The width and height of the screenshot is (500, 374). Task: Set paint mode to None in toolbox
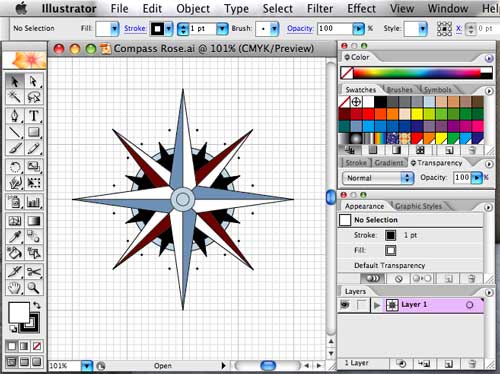click(x=37, y=346)
